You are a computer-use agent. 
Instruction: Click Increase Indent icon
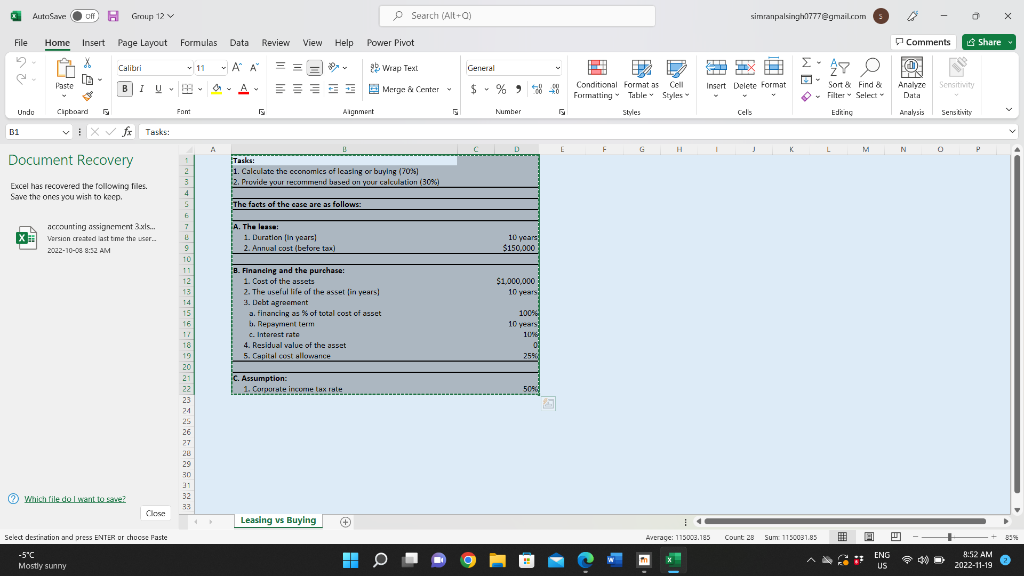tap(350, 89)
